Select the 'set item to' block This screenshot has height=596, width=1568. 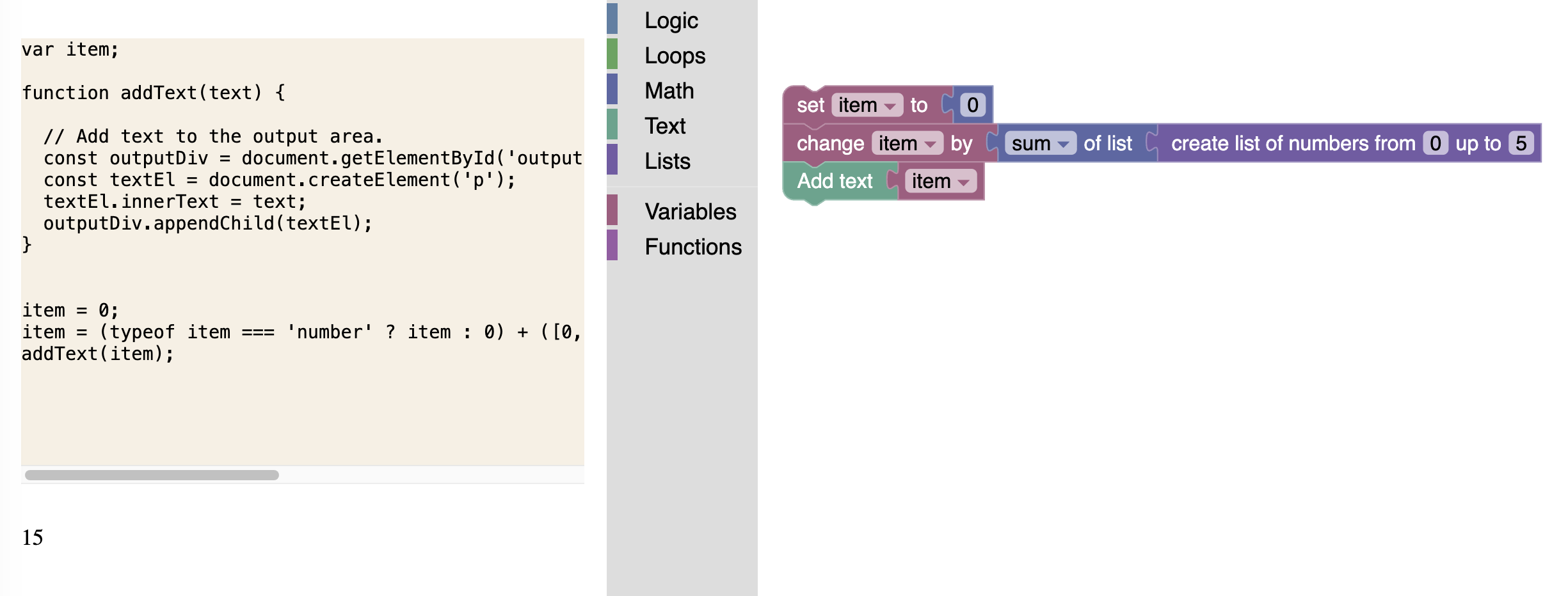(810, 105)
